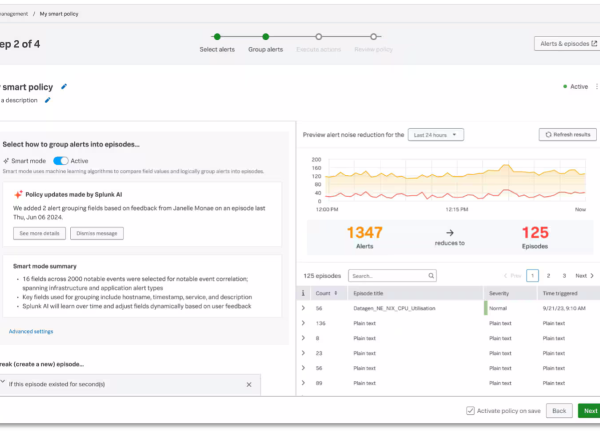This screenshot has height=433, width=600.
Task: Uncheck Activate policy on save
Action: (470, 411)
